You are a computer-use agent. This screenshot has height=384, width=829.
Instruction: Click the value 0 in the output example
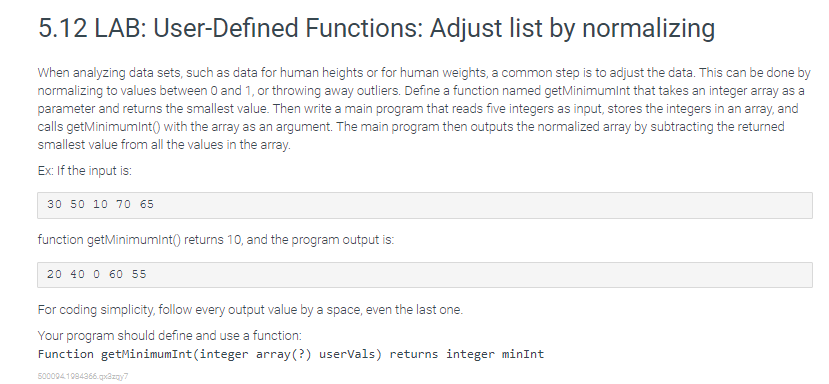click(96, 274)
